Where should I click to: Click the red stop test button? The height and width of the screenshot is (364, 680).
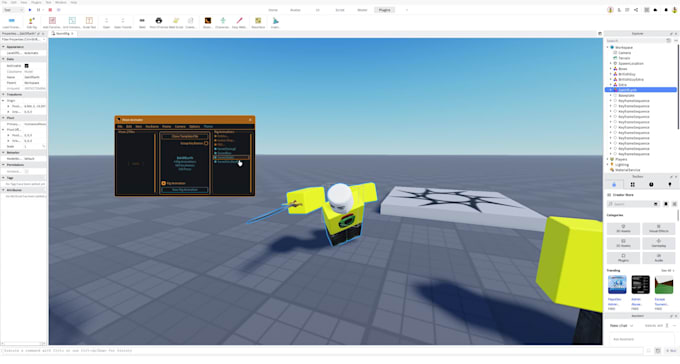click(x=50, y=10)
